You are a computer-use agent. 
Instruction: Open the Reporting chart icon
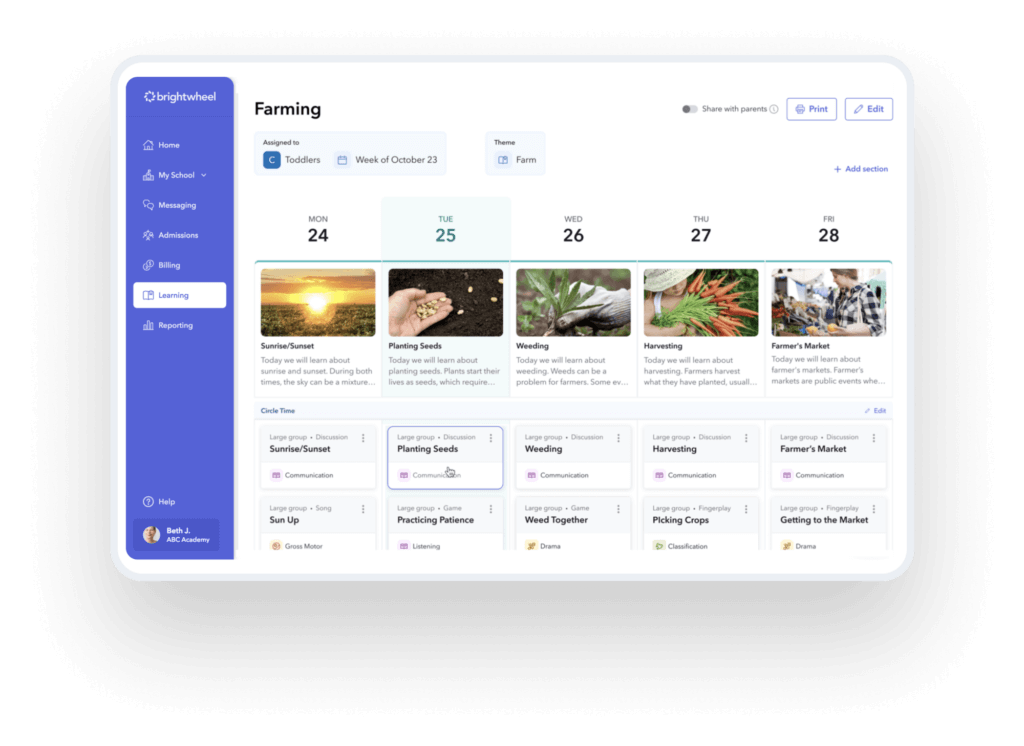(x=148, y=325)
